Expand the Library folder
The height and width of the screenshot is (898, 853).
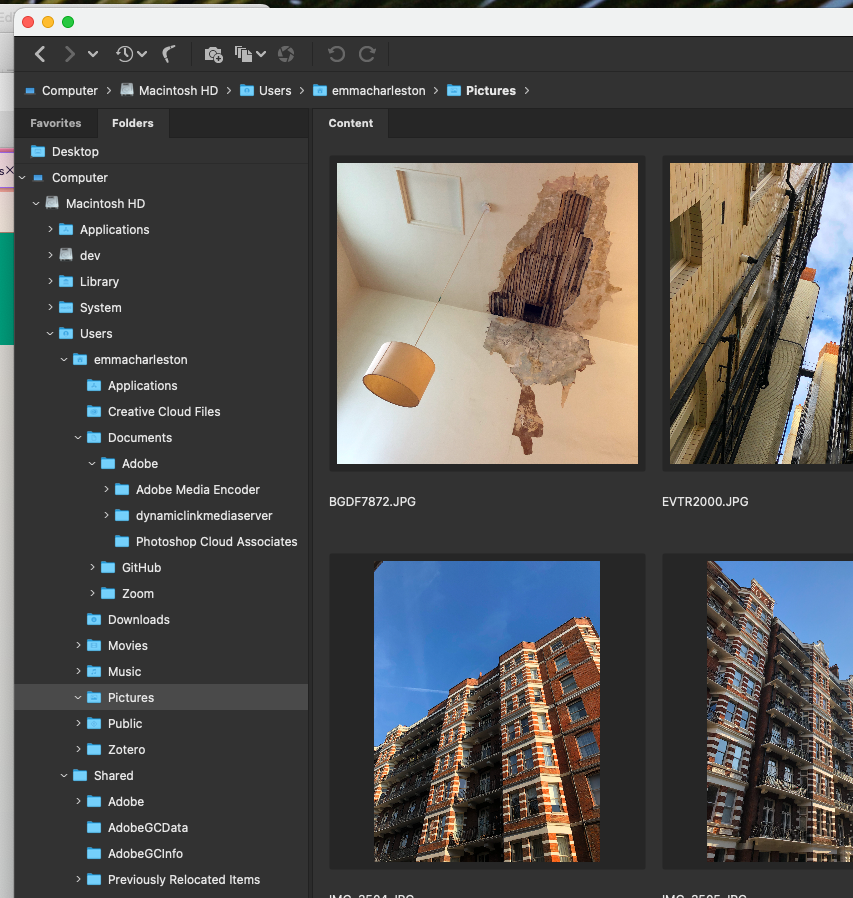[50, 281]
